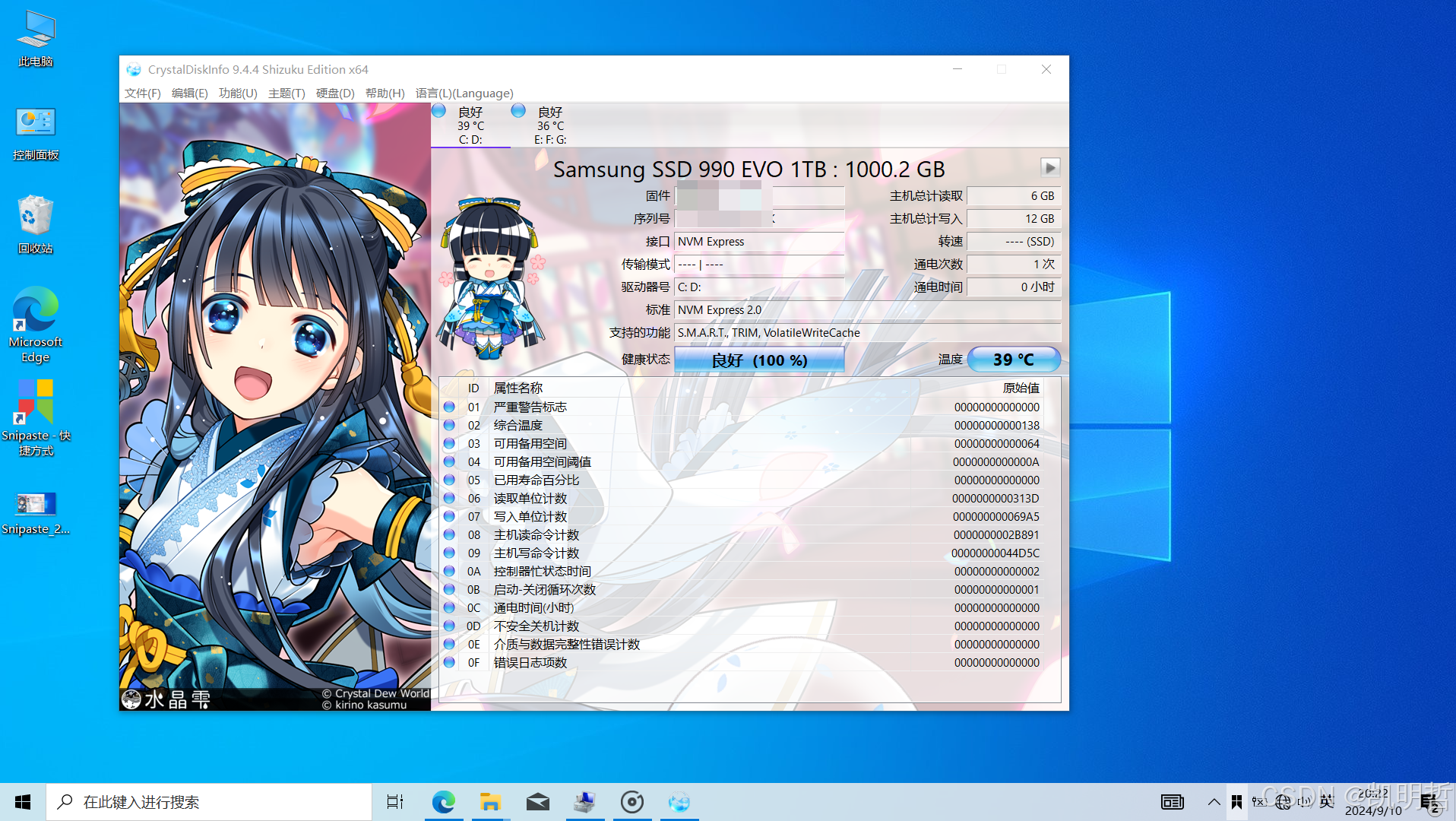
Task: Click the ID column header
Action: (473, 388)
